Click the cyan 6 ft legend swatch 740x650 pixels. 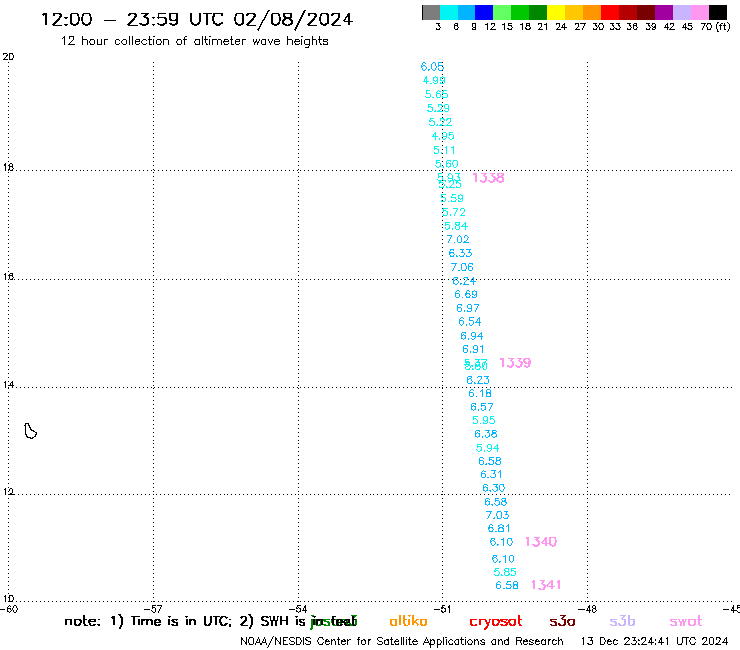[x=449, y=12]
